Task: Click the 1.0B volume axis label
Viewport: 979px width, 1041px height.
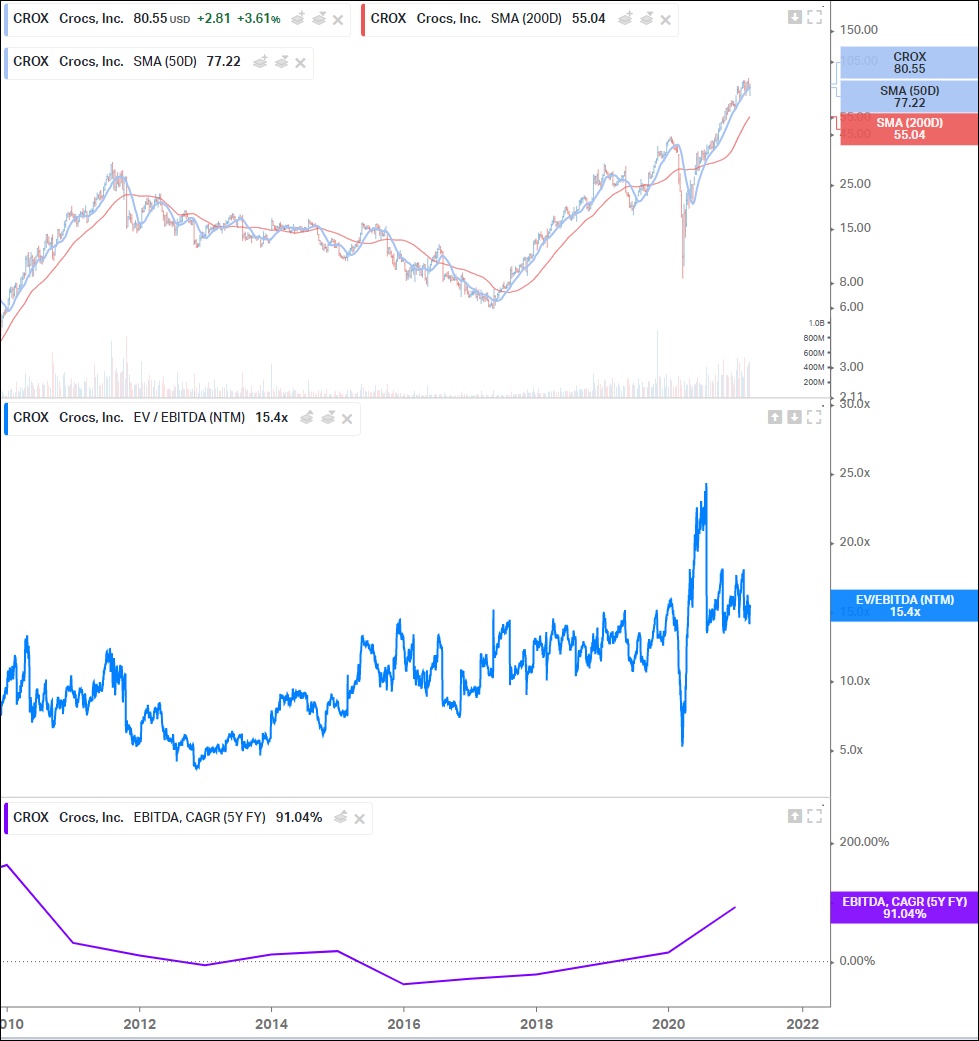Action: 816,323
